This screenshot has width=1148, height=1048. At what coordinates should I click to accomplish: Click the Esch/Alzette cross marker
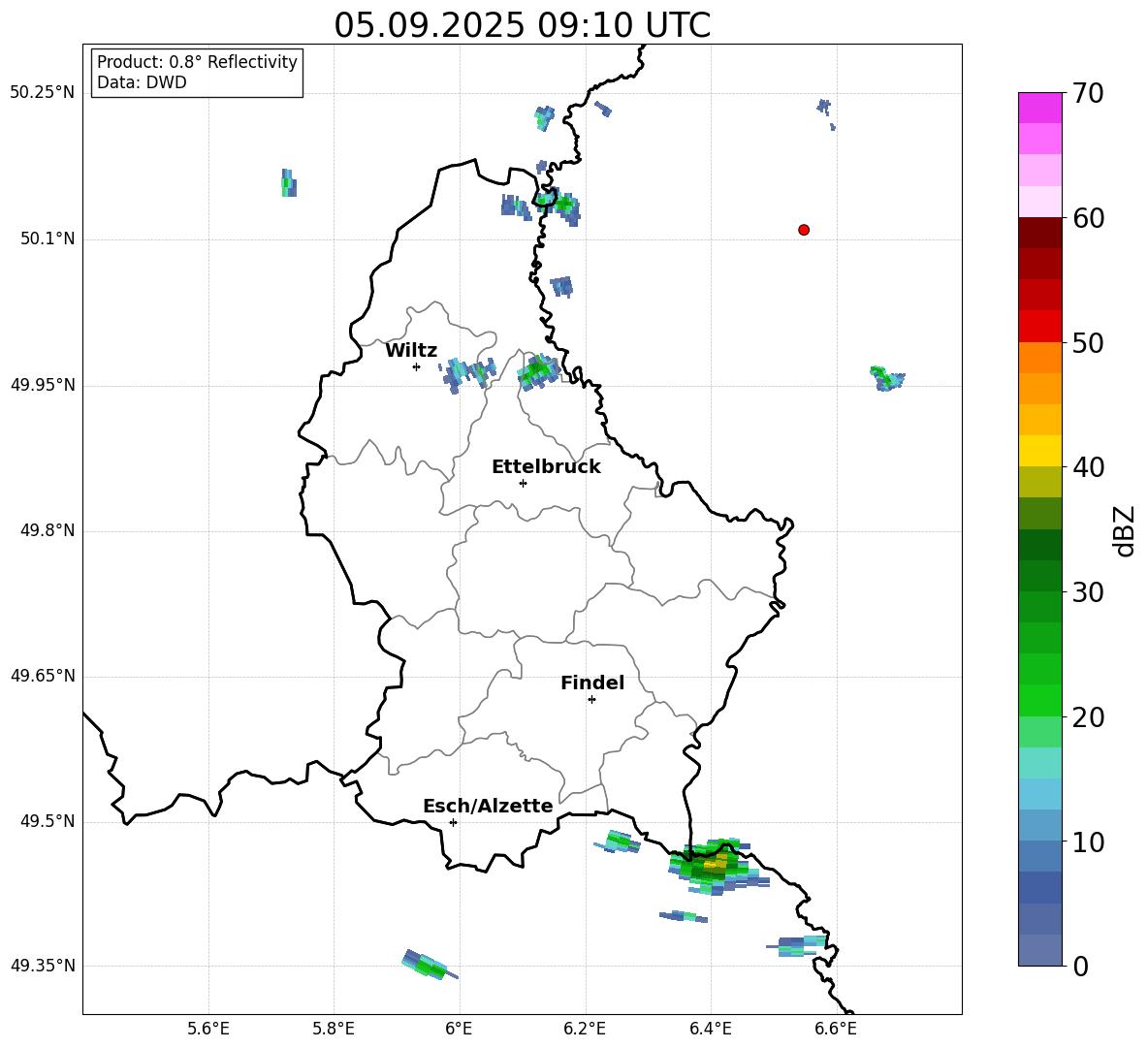point(453,822)
